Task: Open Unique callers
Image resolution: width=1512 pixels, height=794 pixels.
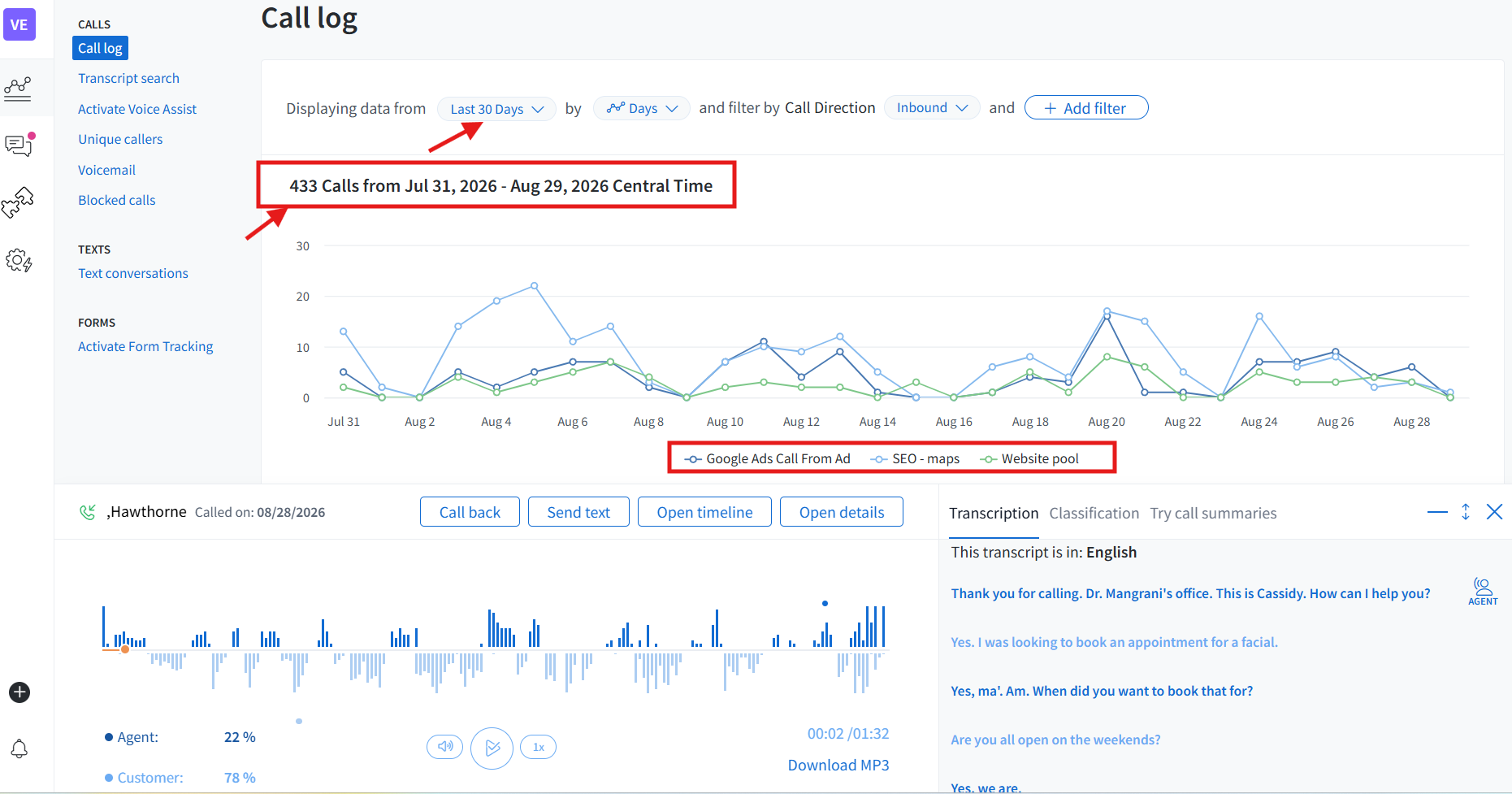Action: coord(120,139)
